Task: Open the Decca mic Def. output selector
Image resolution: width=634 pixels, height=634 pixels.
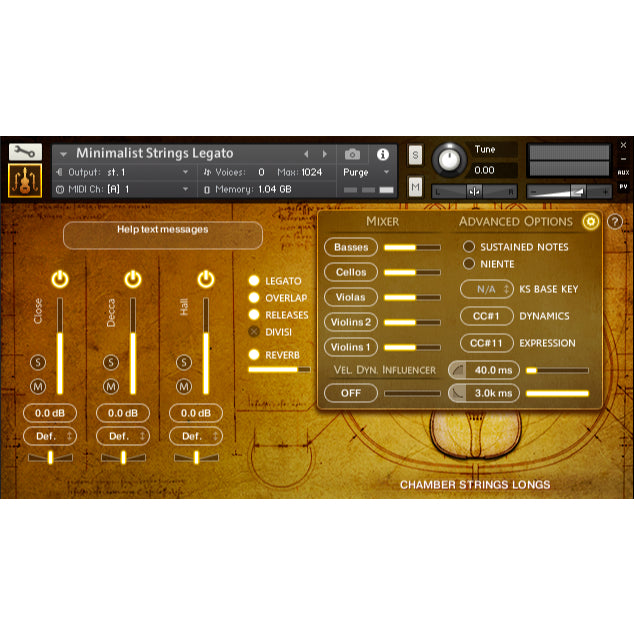Action: [123, 436]
